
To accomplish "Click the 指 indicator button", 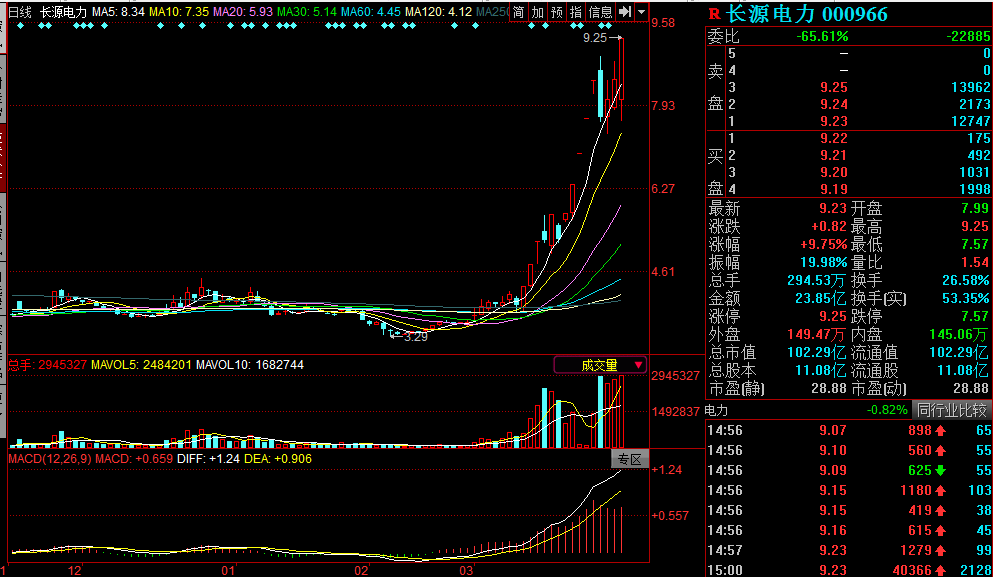I will 576,12.
